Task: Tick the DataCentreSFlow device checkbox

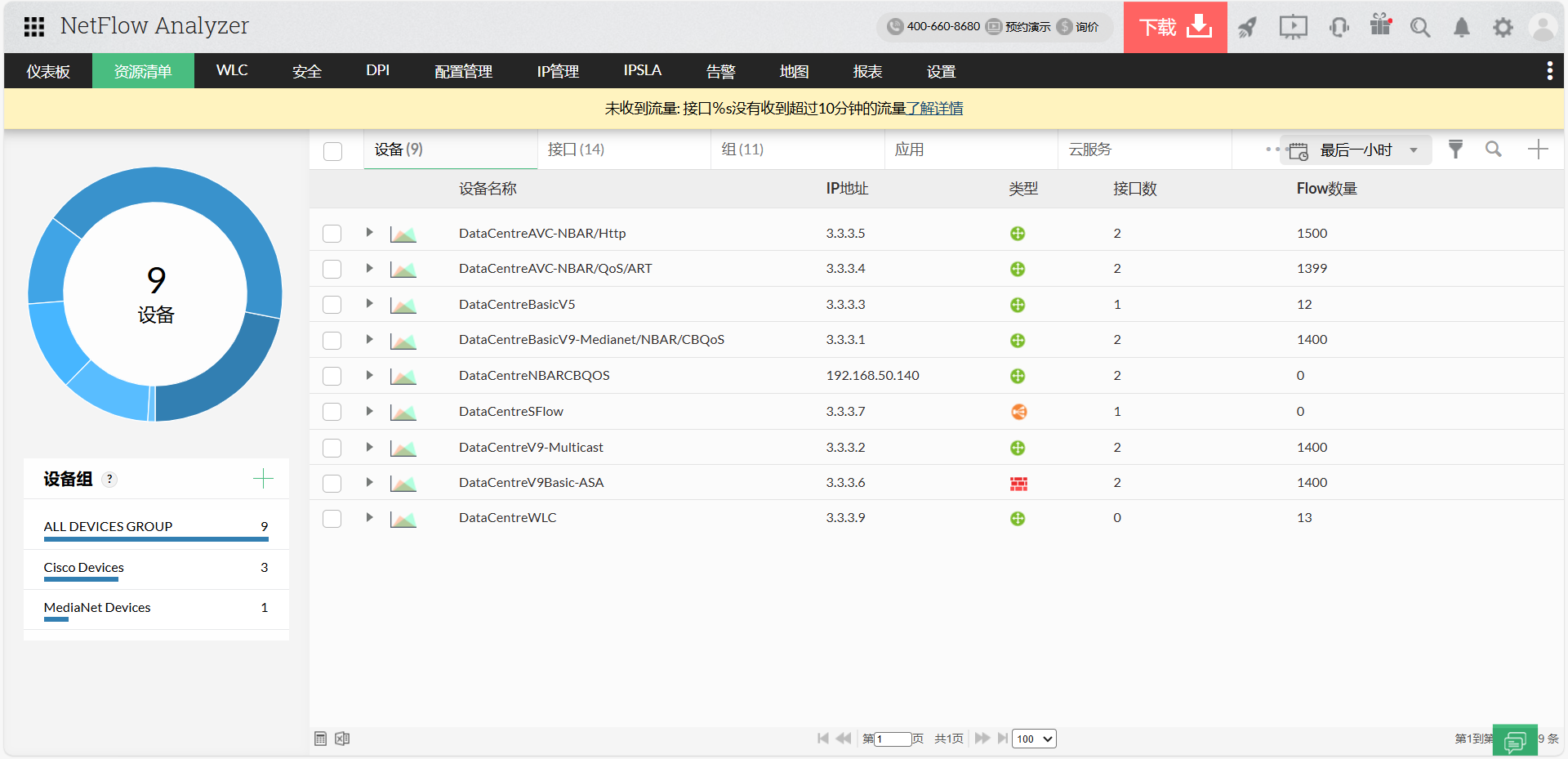Action: click(332, 412)
